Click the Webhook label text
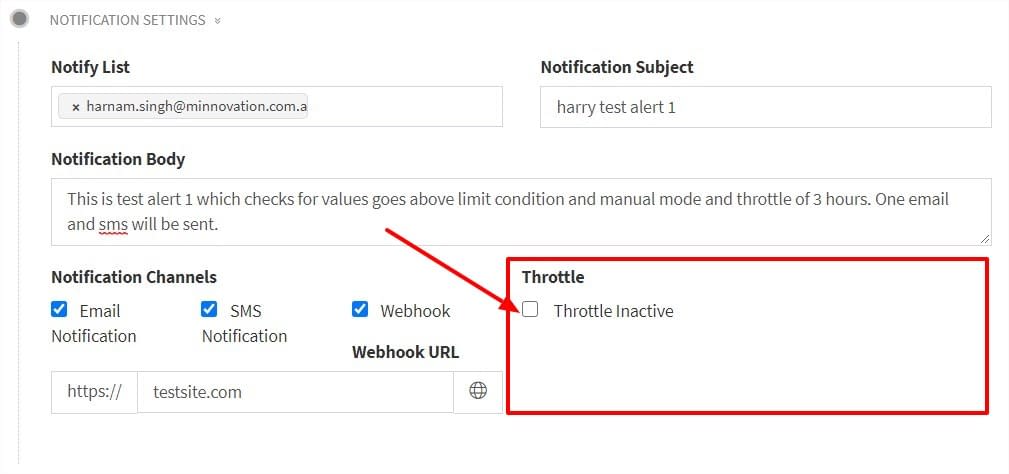Image resolution: width=1009 pixels, height=474 pixels. click(415, 311)
